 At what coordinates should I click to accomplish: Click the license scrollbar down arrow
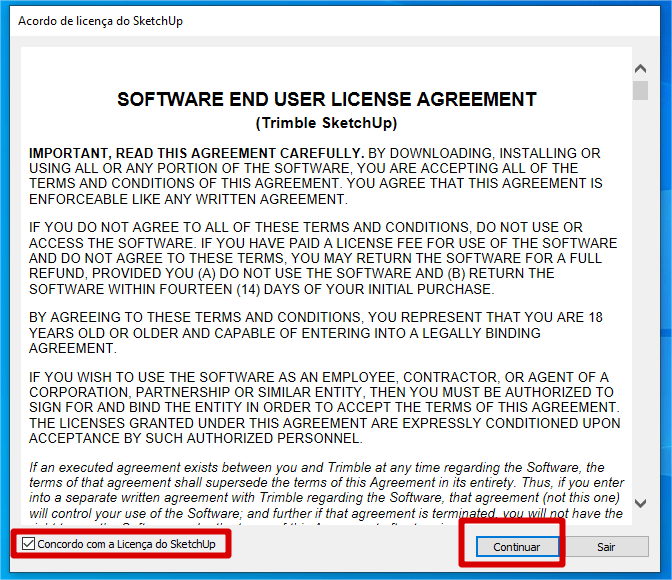[640, 503]
